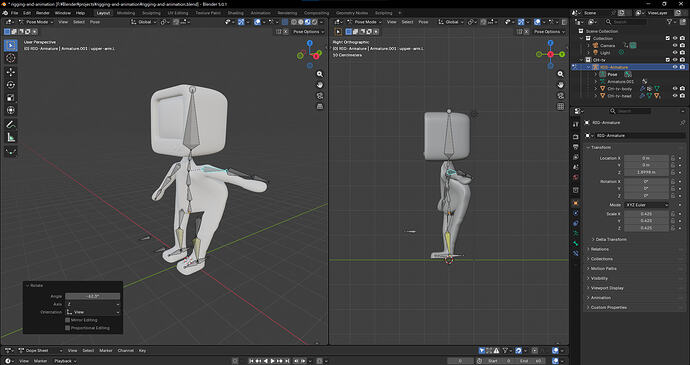Open the XYZ Euler rotation mode dropdown
The height and width of the screenshot is (365, 690).
(x=646, y=205)
